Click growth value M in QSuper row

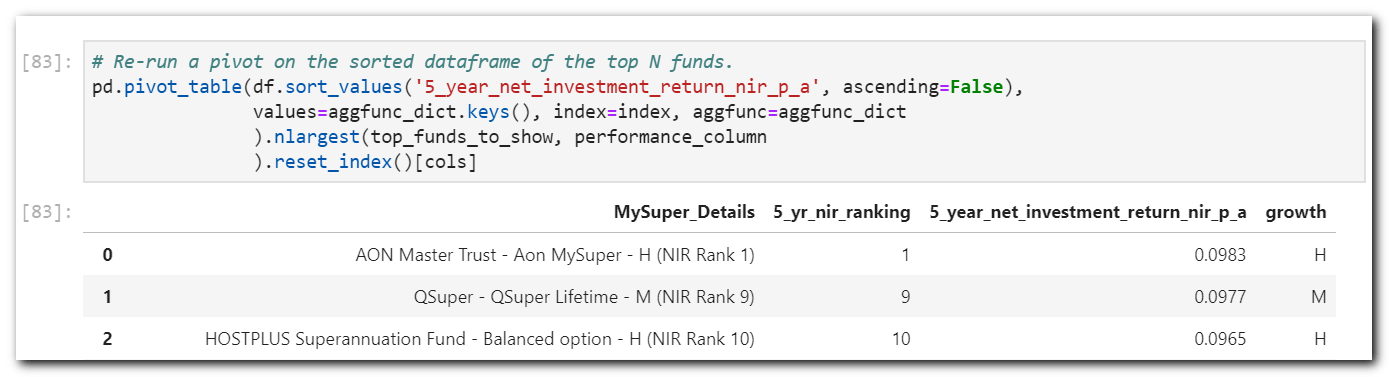click(1319, 297)
